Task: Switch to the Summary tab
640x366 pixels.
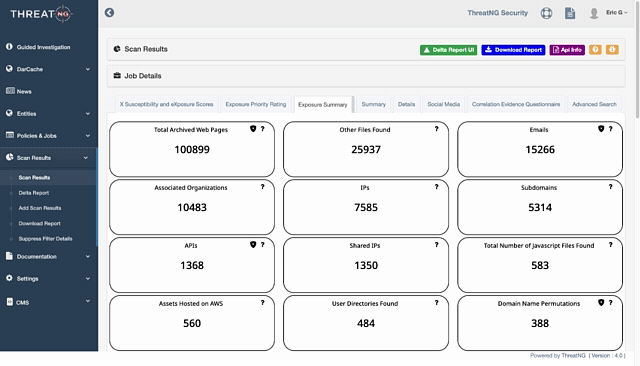Action: [x=373, y=104]
